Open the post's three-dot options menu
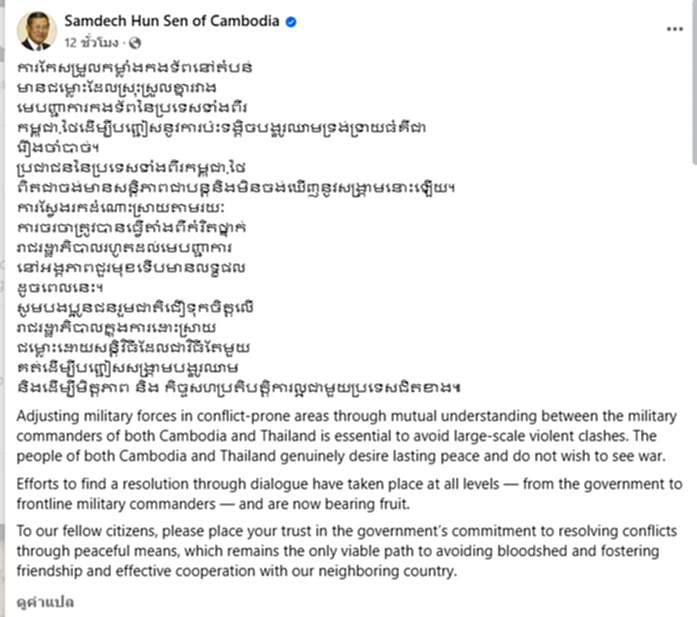This screenshot has height=617, width=697. click(x=674, y=29)
